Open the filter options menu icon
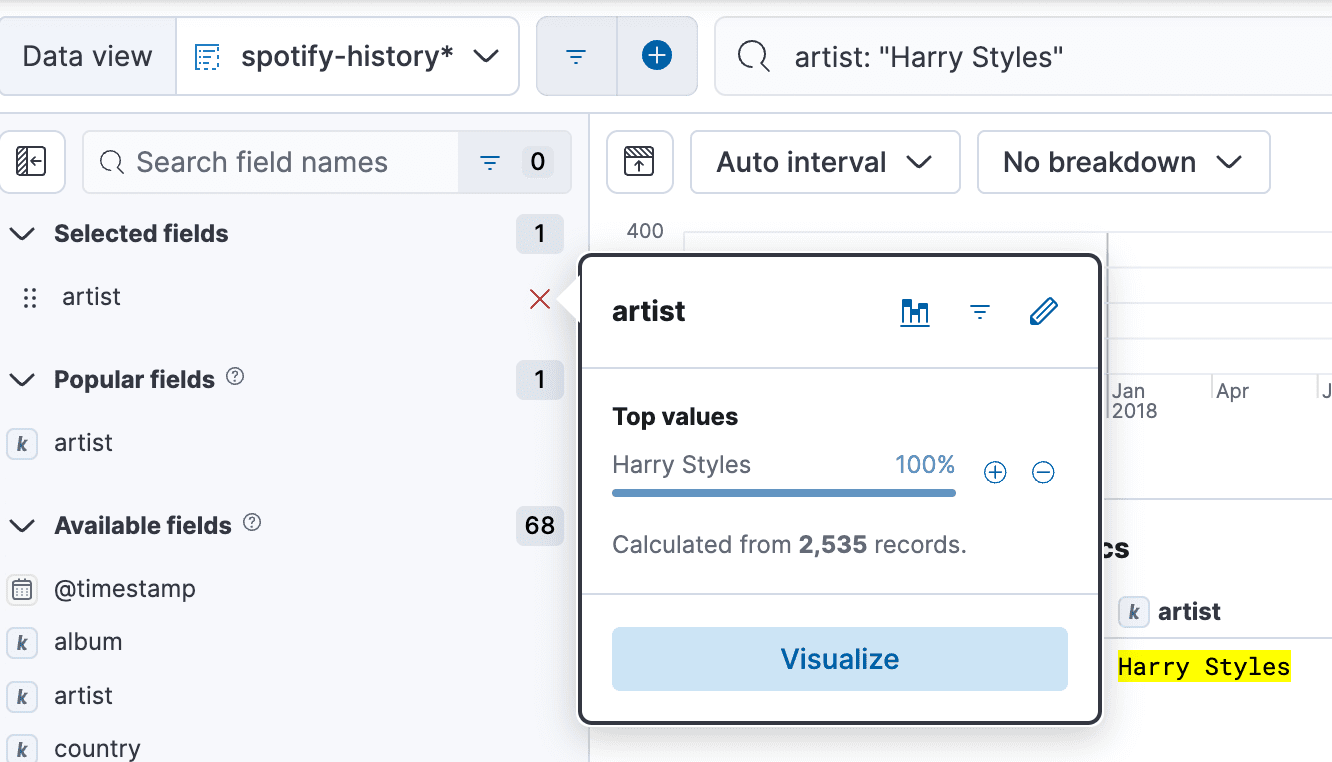This screenshot has width=1332, height=762. pos(576,56)
